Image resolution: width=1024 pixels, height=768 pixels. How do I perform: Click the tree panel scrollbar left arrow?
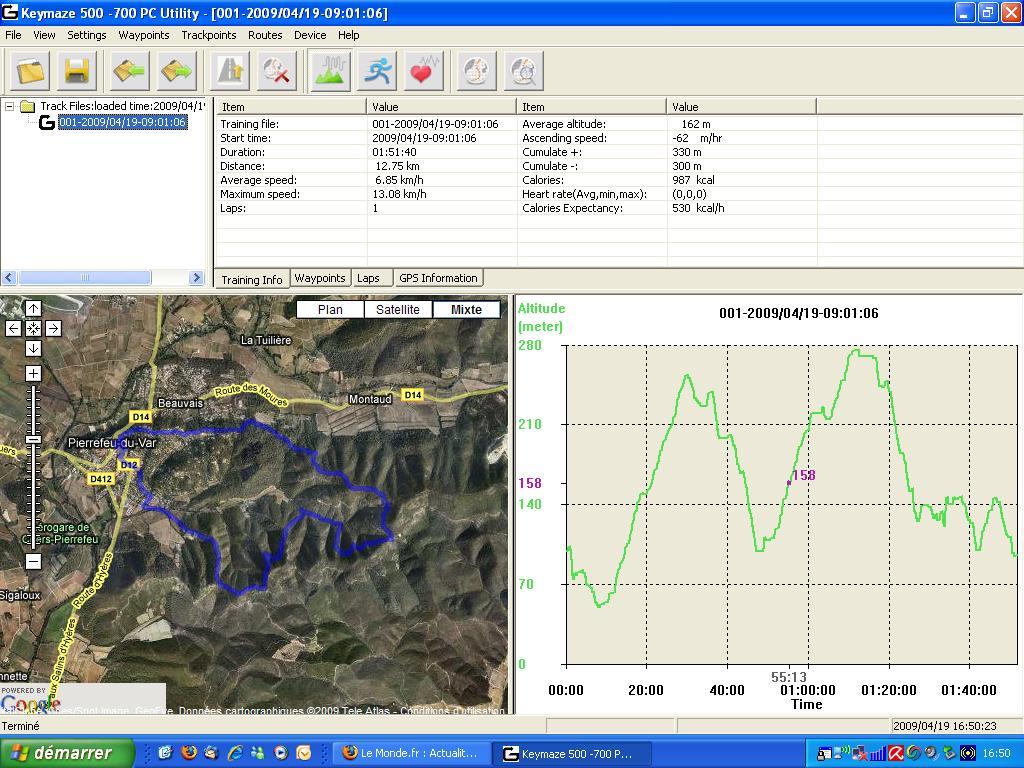(x=9, y=278)
